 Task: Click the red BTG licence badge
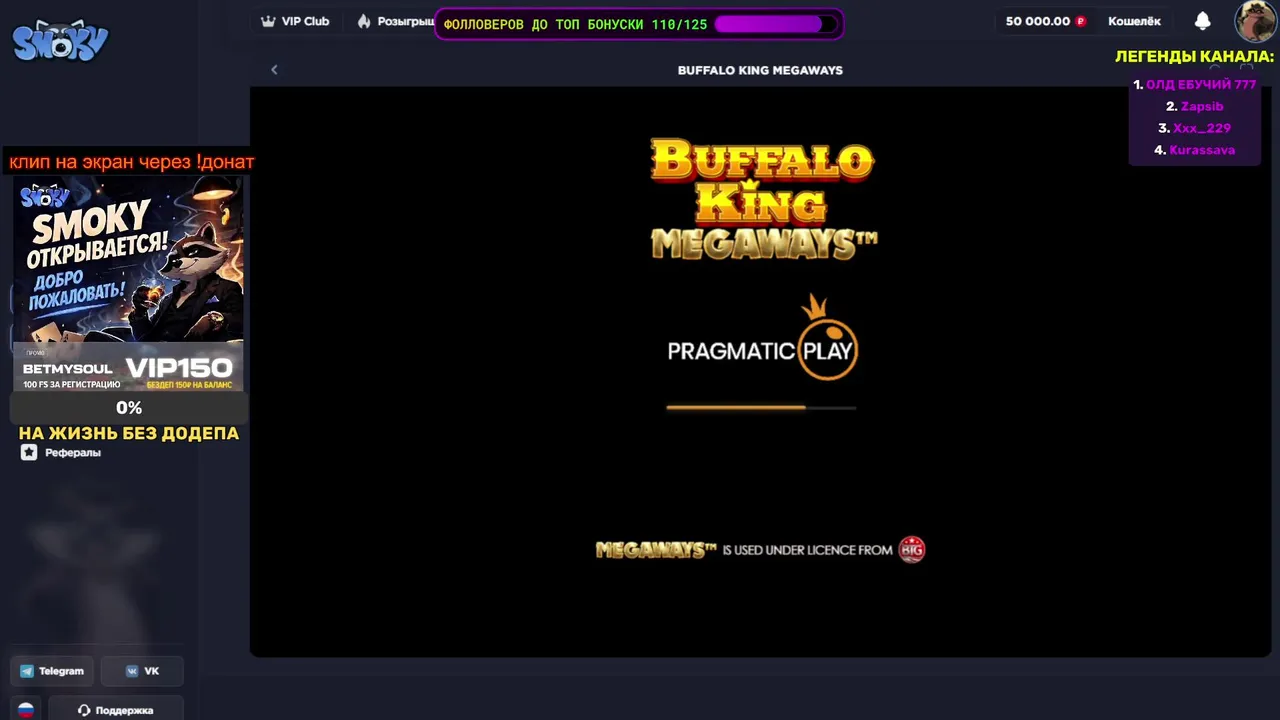pos(912,549)
